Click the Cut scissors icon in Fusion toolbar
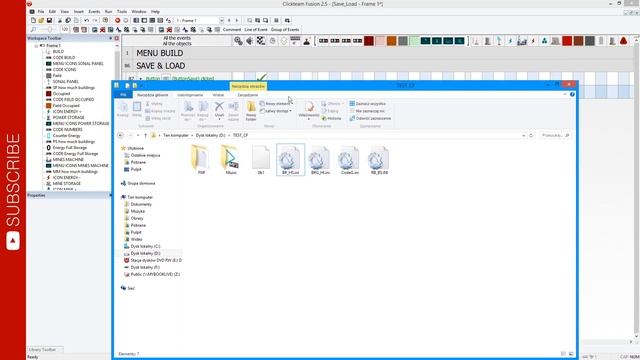 point(60,20)
